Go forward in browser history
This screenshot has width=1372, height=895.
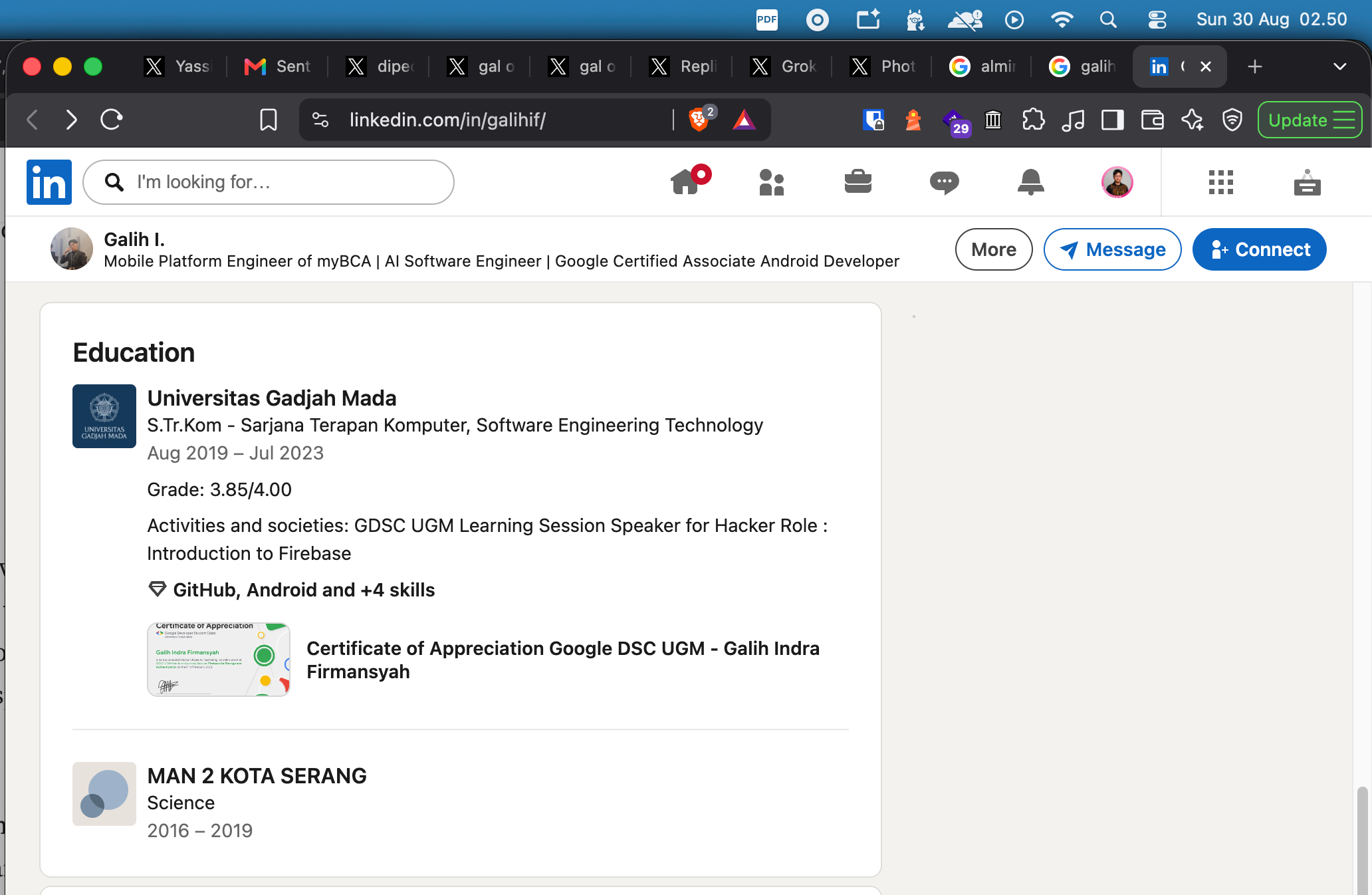72,120
